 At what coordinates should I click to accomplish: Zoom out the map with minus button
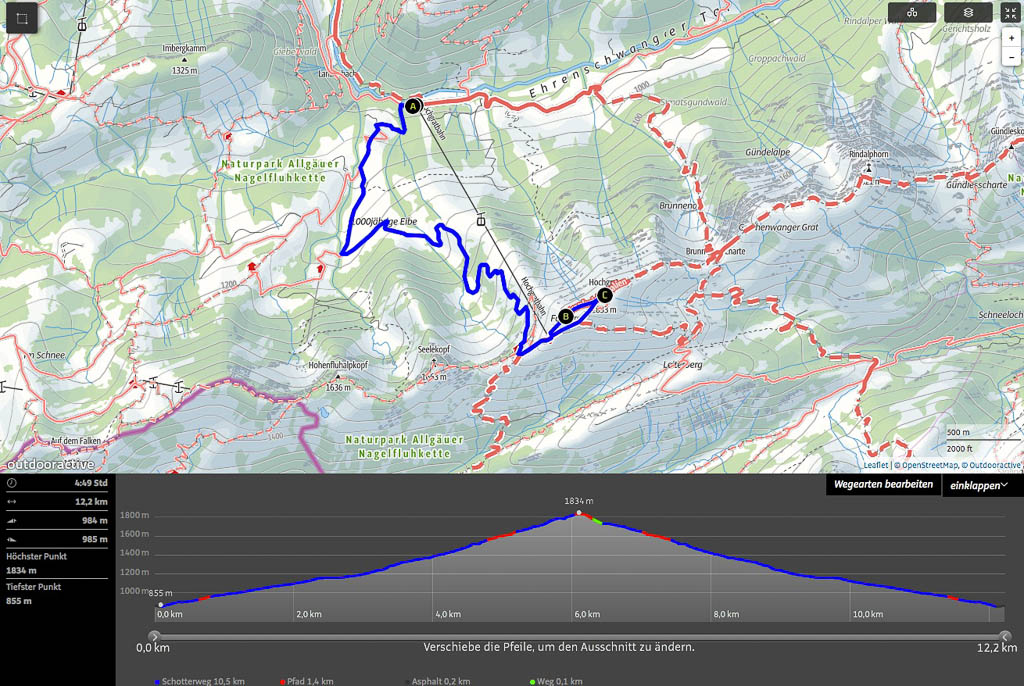click(1010, 58)
